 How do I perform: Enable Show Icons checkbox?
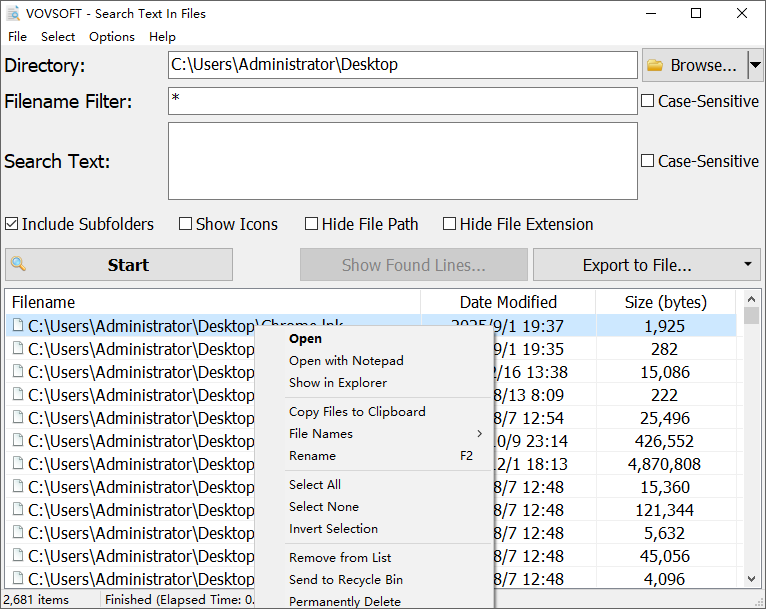point(185,224)
